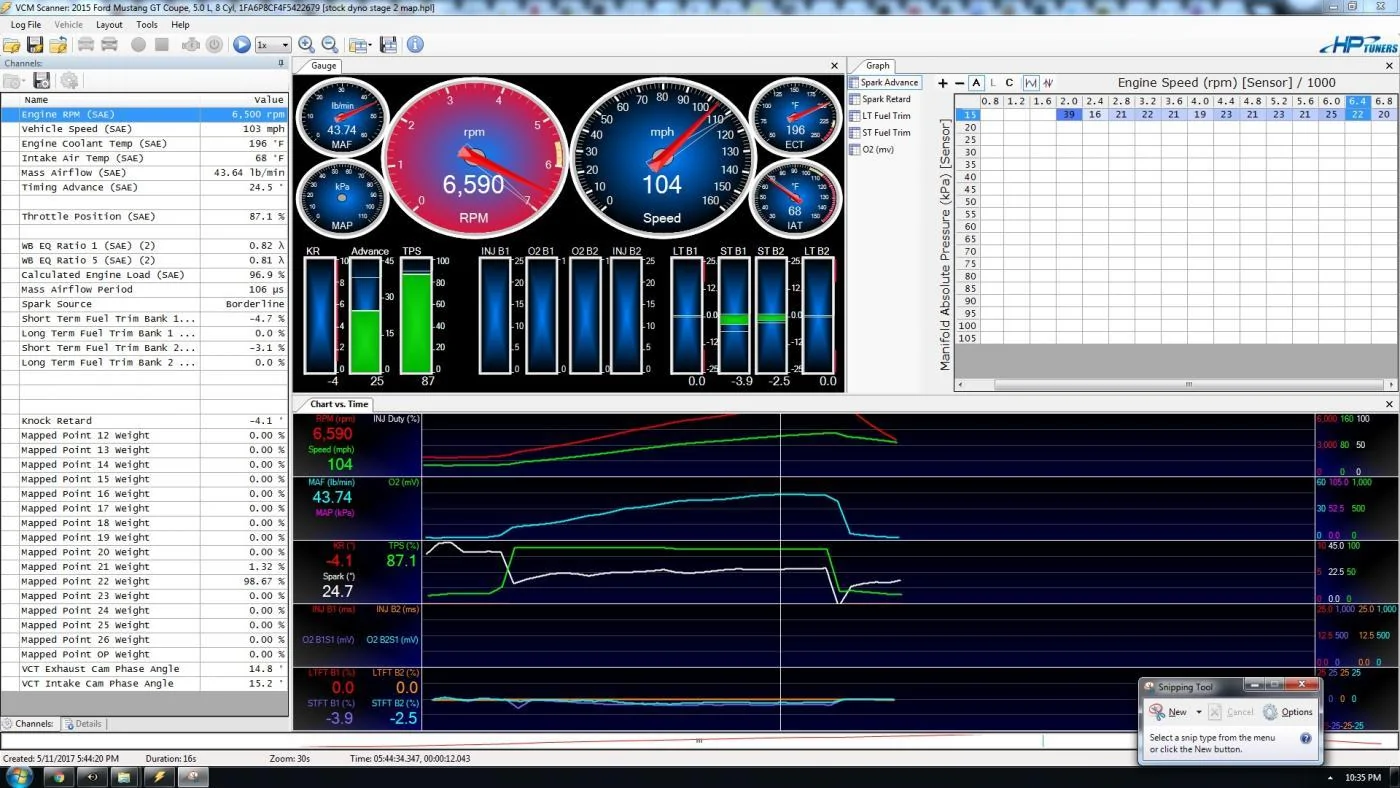The width and height of the screenshot is (1400, 788).
Task: Open Options in the Snipping Tool window
Action: pyautogui.click(x=1288, y=712)
